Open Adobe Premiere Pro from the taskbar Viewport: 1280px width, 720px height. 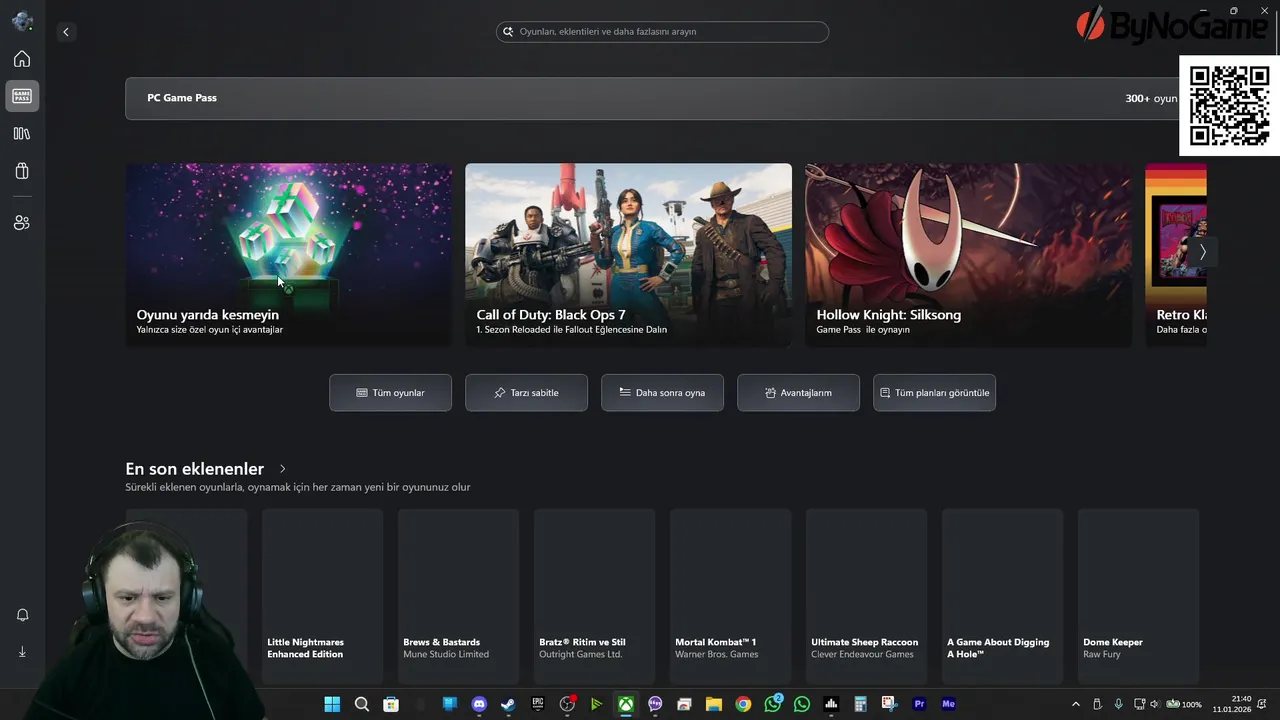click(x=919, y=704)
